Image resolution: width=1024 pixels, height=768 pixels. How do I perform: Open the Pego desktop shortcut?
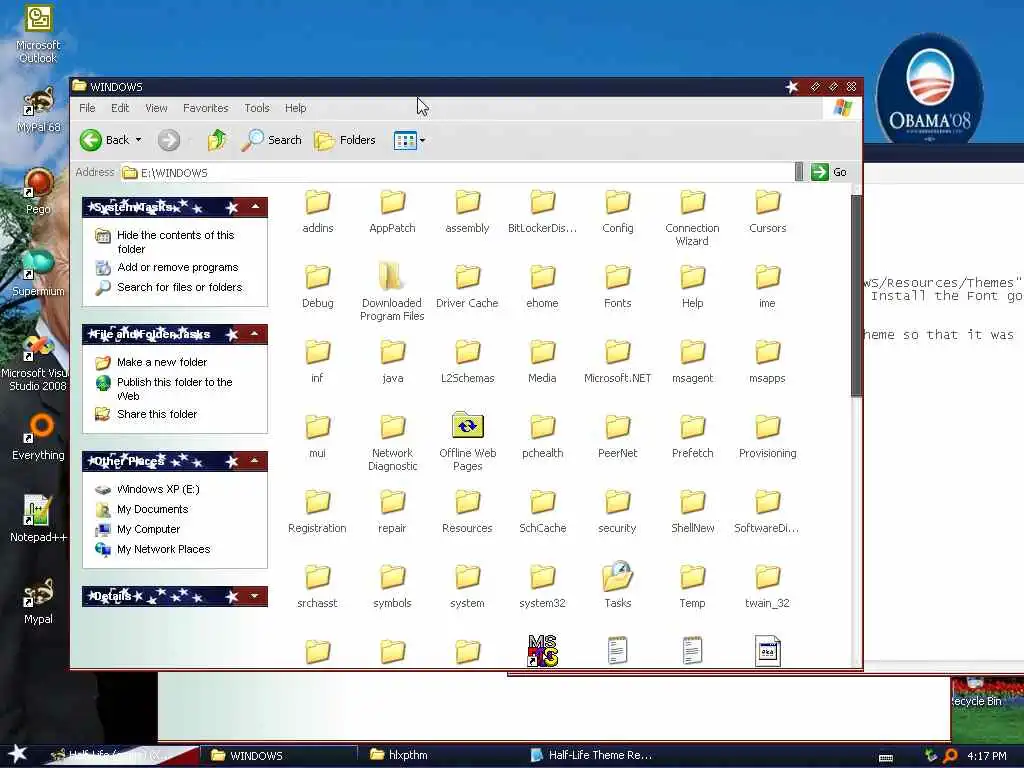point(38,191)
